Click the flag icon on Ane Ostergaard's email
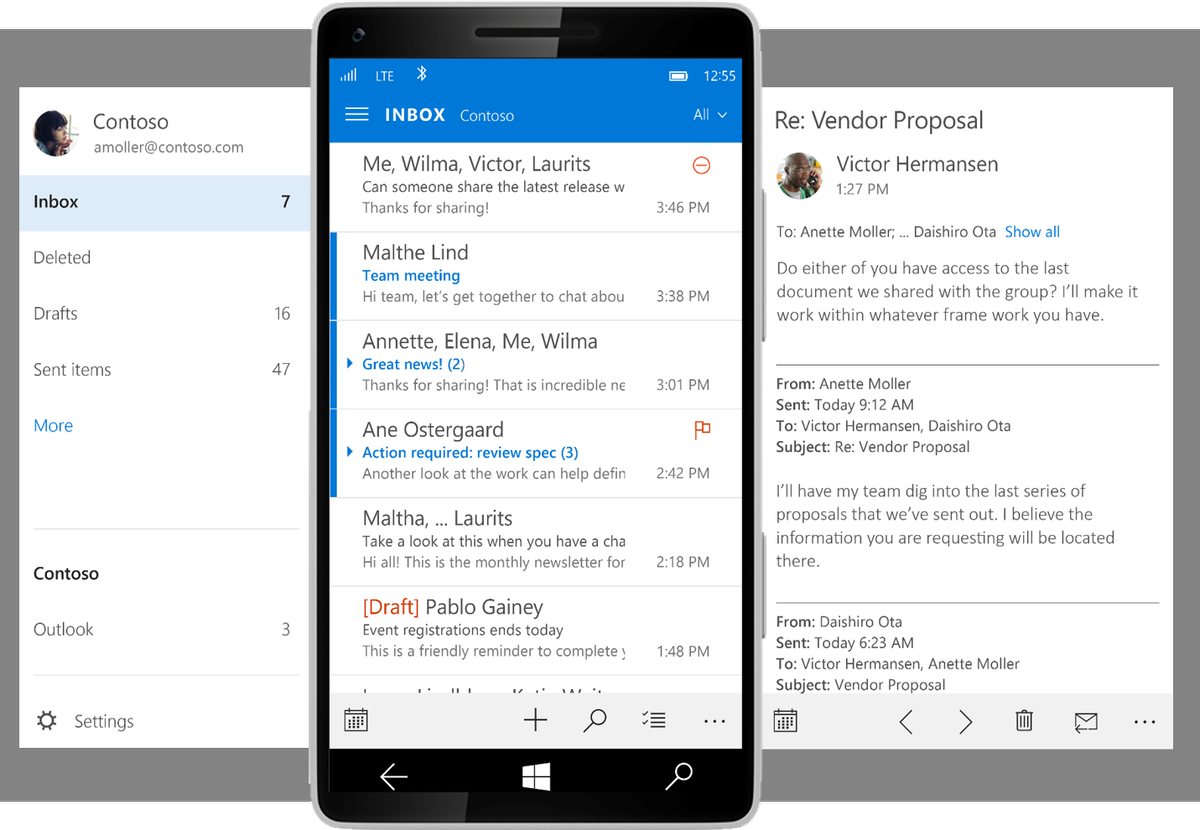This screenshot has height=830, width=1200. (x=701, y=429)
